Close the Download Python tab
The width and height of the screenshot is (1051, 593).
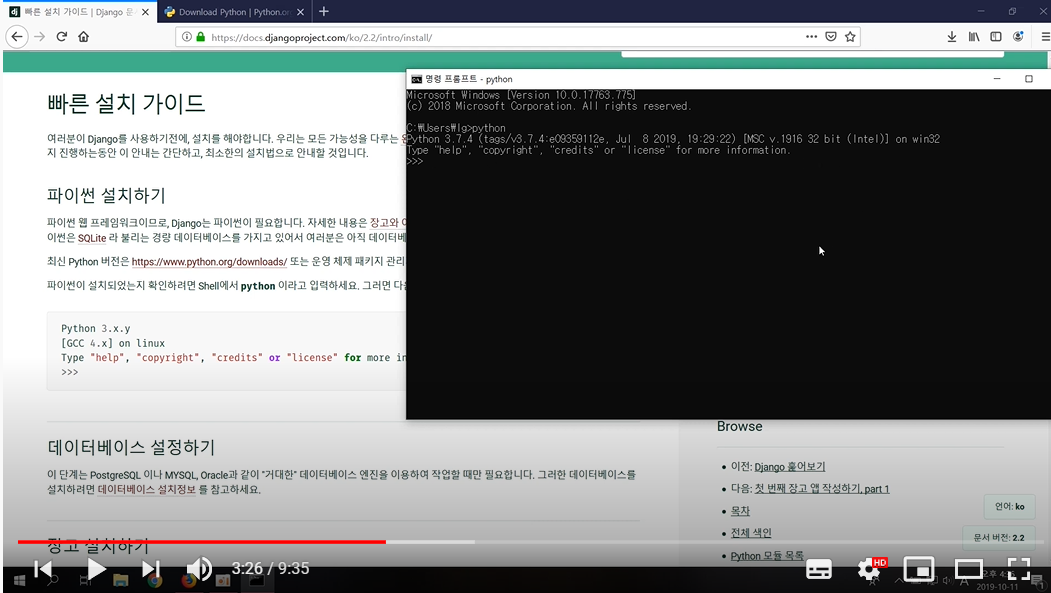300,12
